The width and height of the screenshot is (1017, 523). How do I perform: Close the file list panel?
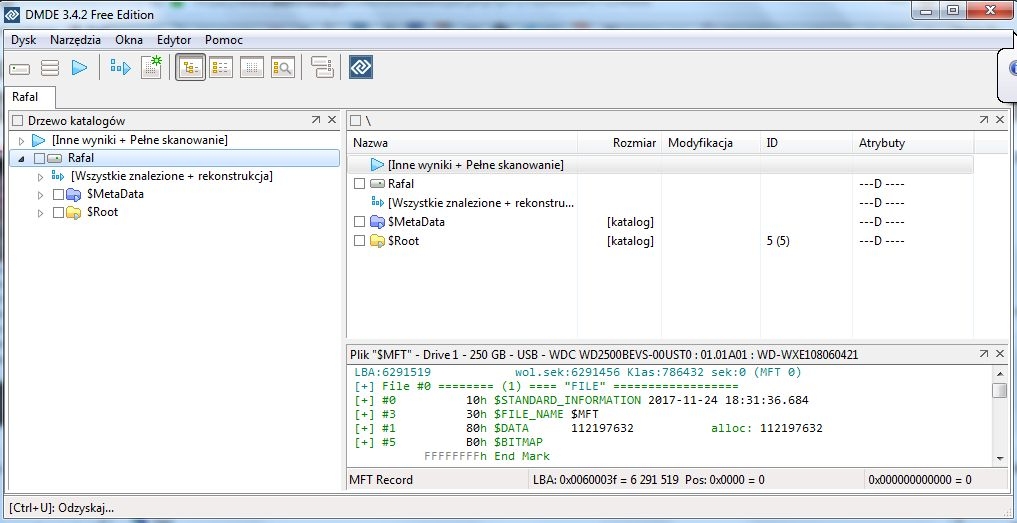[x=999, y=119]
